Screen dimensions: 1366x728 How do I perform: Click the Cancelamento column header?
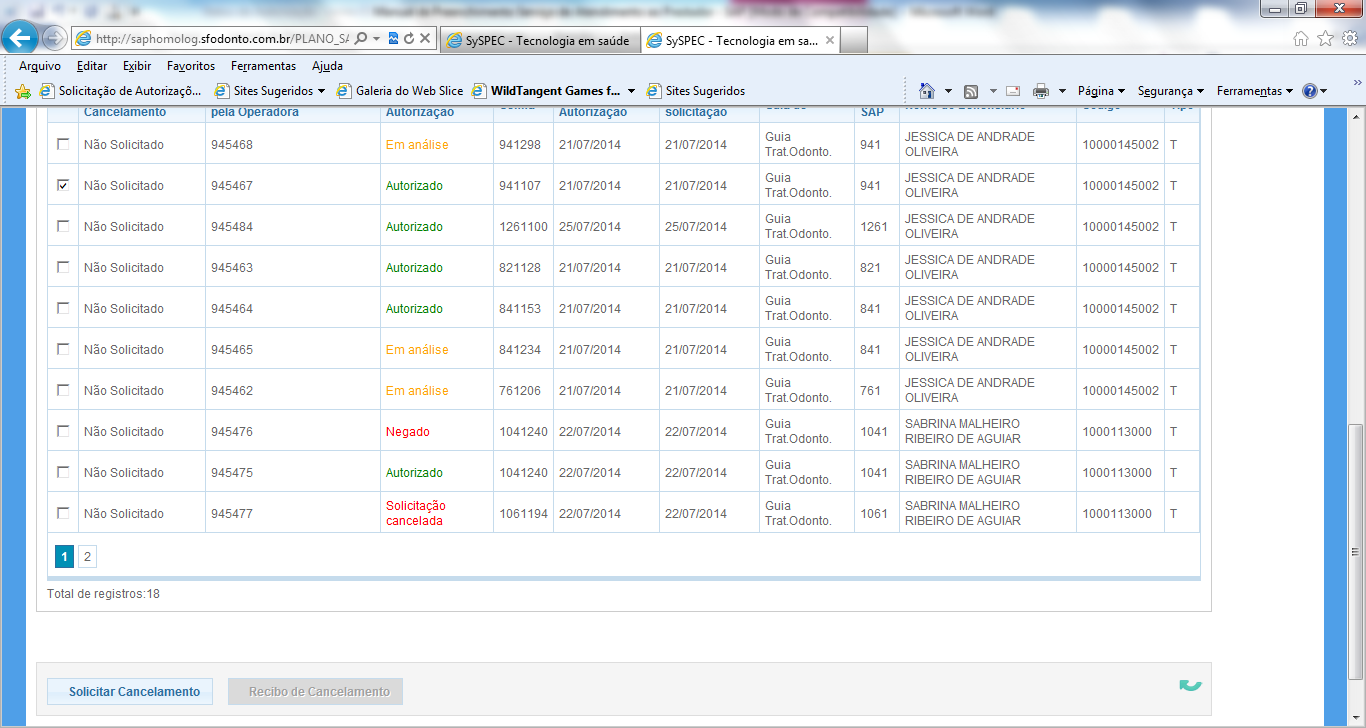pyautogui.click(x=125, y=112)
